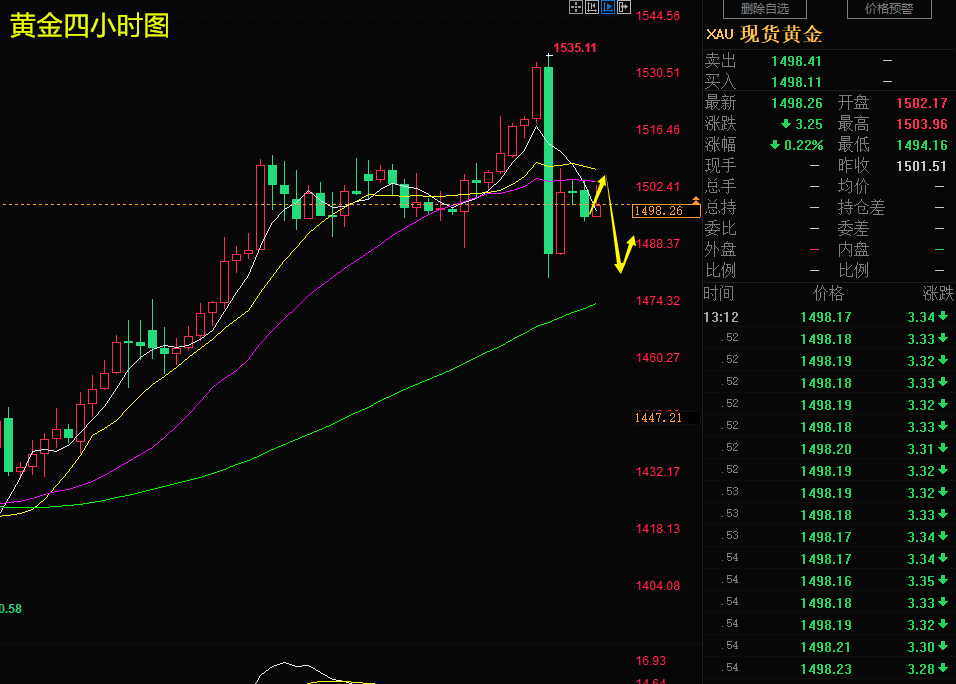Image resolution: width=956 pixels, height=684 pixels.
Task: Click the 1447.21 orange axis label
Action: 658,418
